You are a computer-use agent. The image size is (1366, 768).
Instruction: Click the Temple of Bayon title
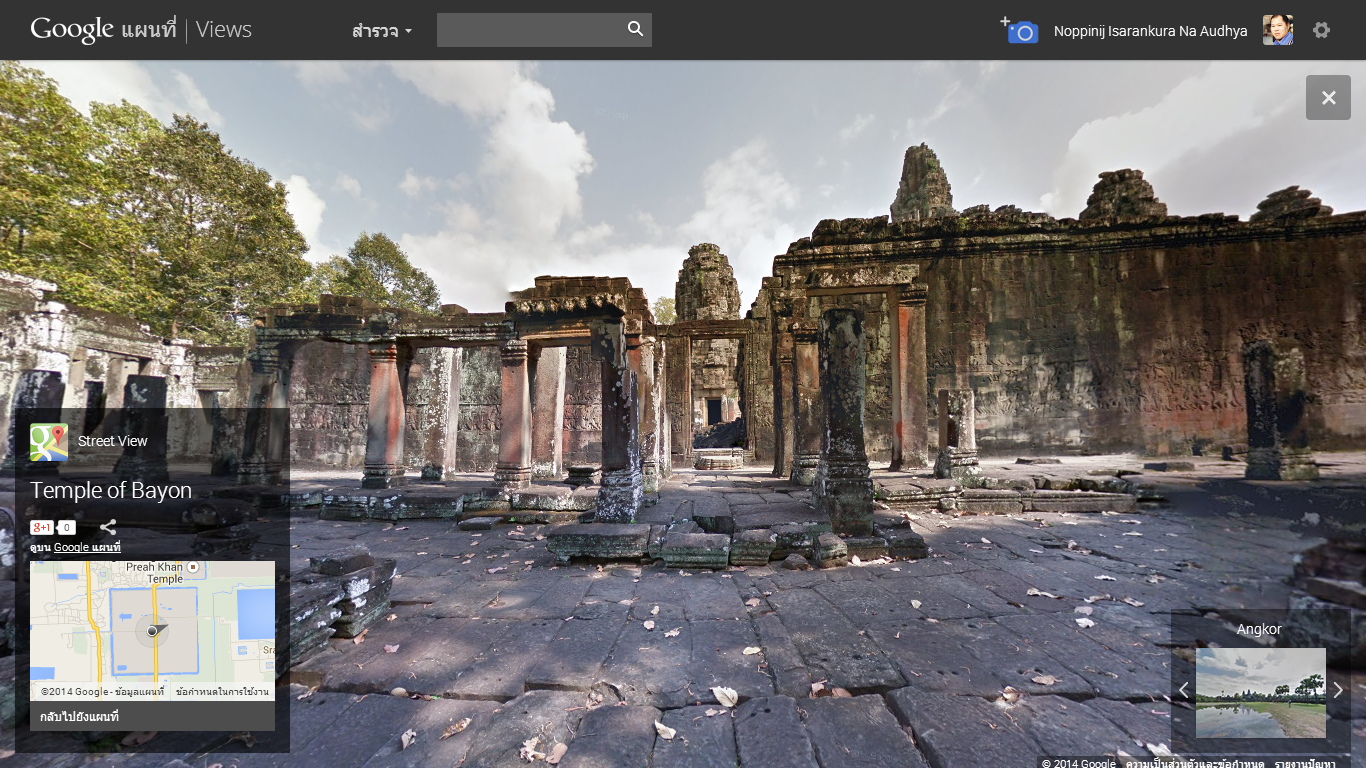[x=111, y=491]
